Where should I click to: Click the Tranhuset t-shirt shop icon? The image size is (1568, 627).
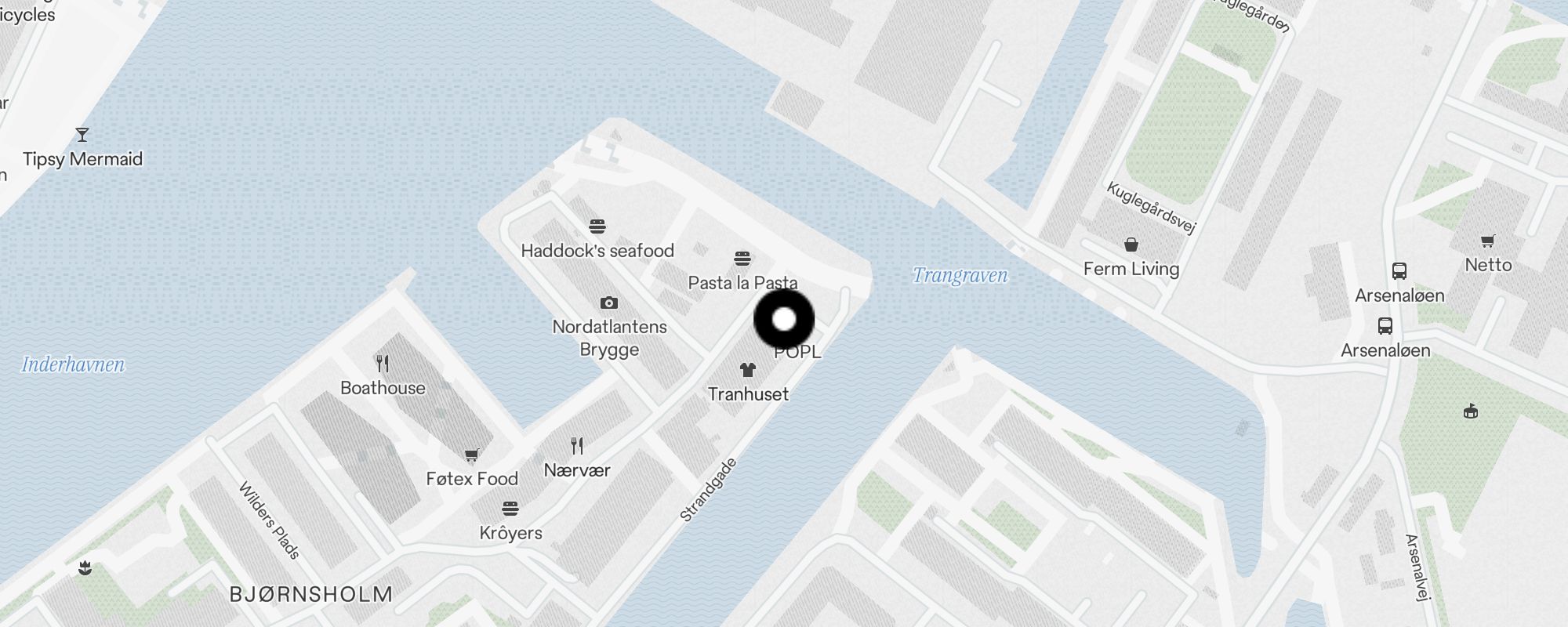click(748, 370)
